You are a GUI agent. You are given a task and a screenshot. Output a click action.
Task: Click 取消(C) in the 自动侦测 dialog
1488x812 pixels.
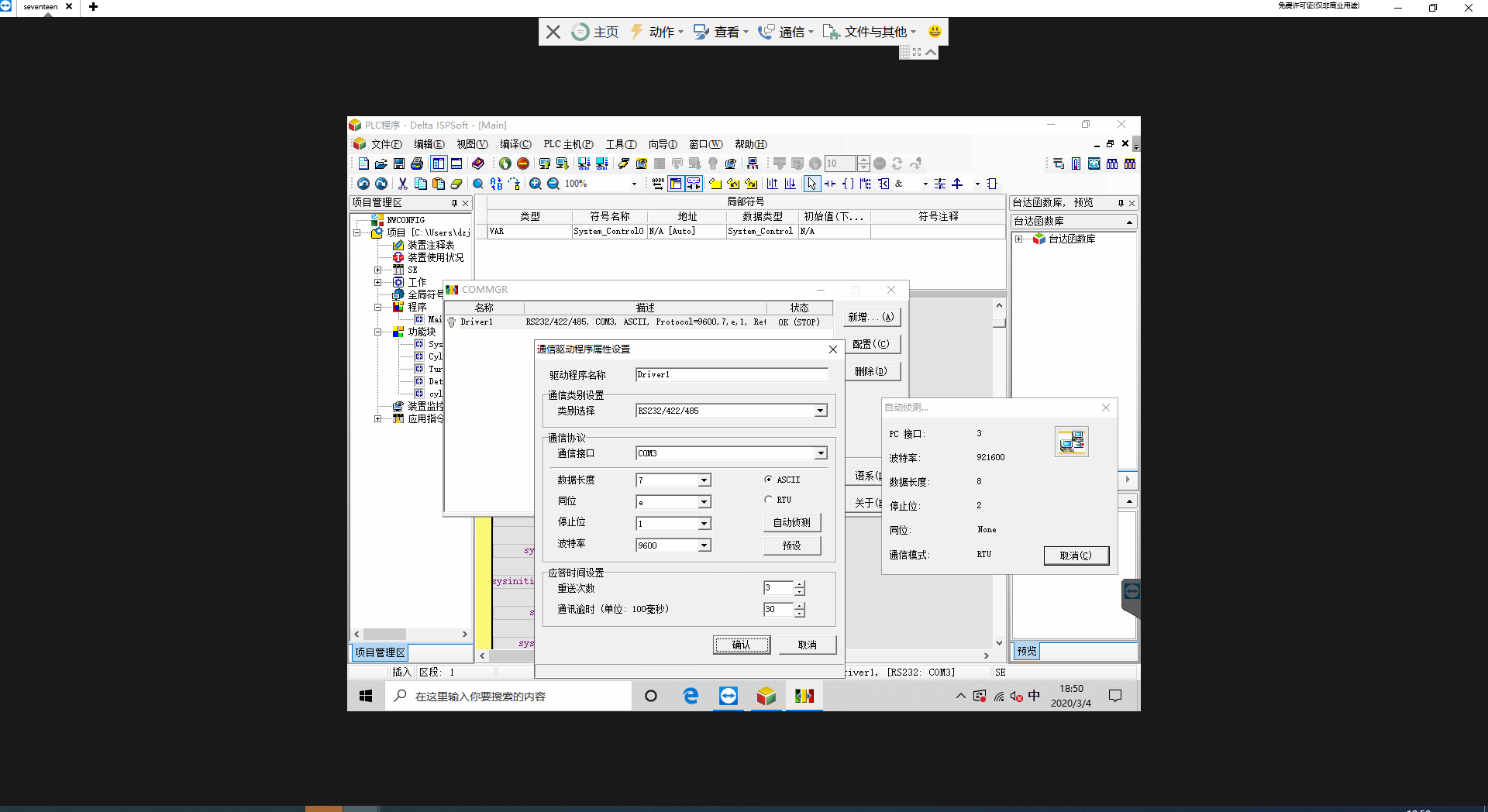(1076, 556)
